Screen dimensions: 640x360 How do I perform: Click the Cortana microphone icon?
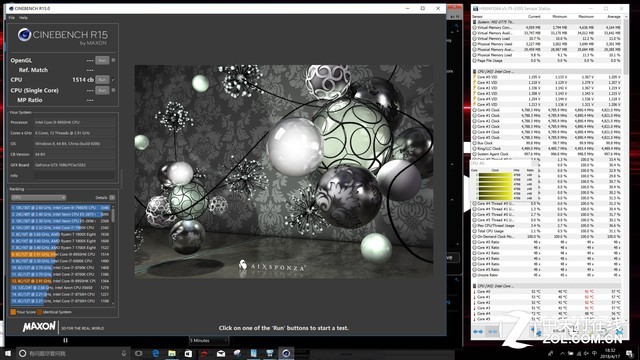(123, 353)
